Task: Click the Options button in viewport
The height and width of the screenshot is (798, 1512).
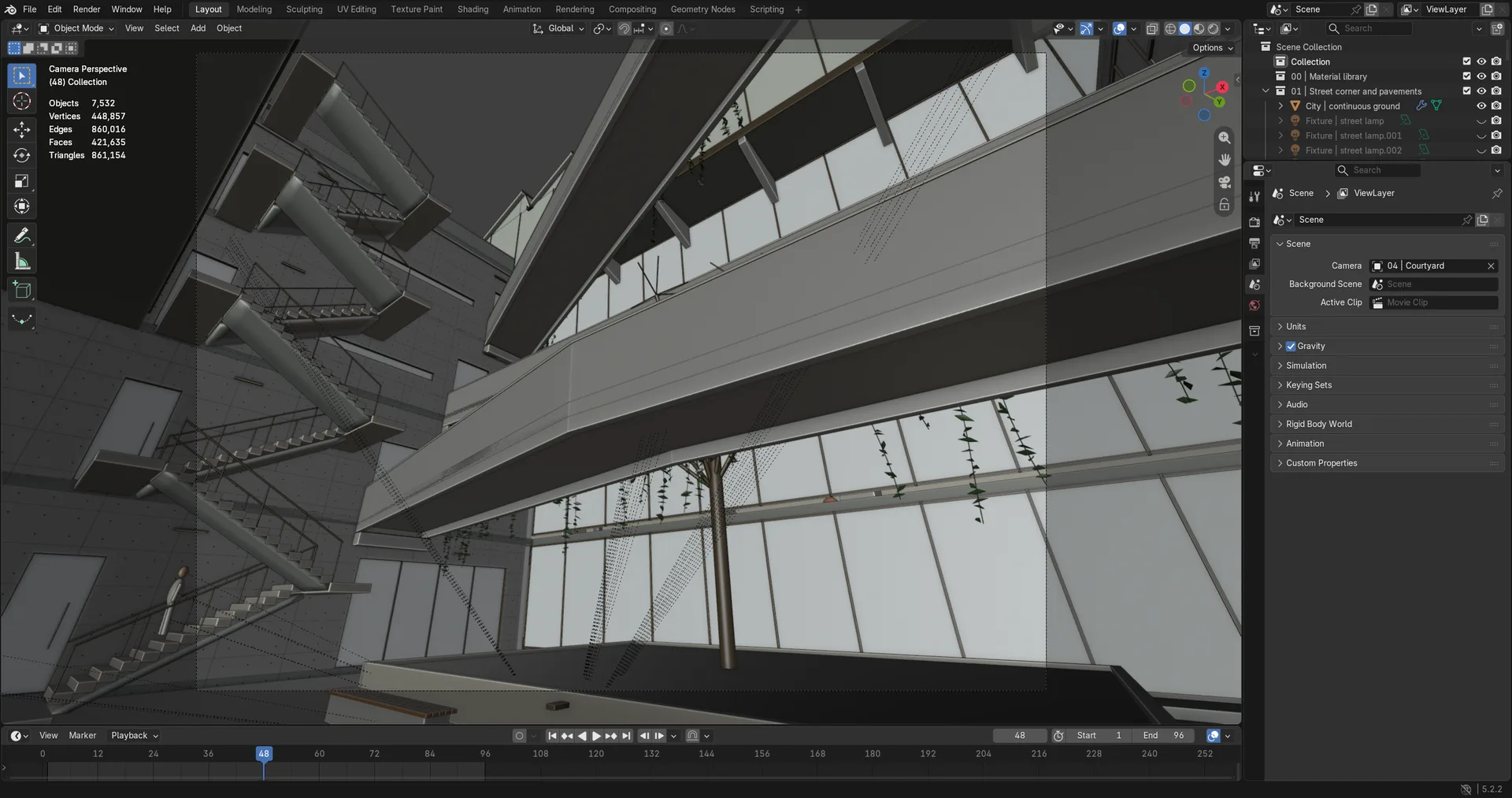Action: pyautogui.click(x=1213, y=48)
